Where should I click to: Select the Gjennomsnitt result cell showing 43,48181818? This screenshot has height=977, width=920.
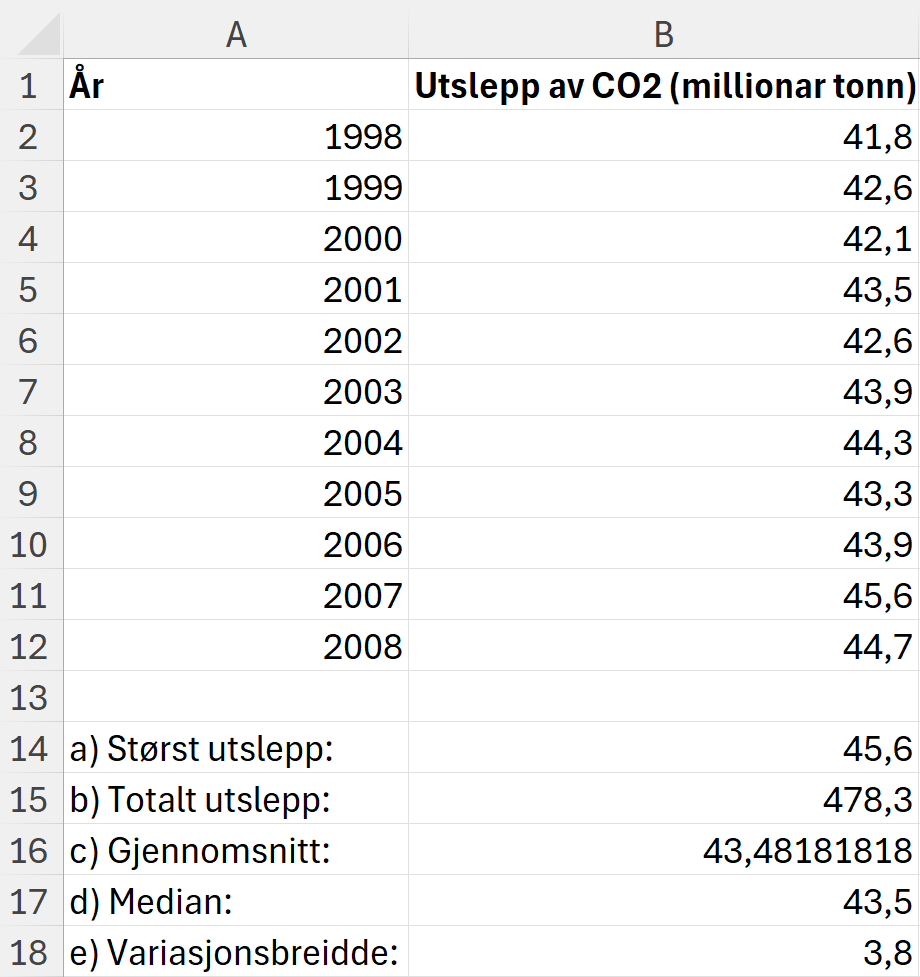tap(663, 850)
